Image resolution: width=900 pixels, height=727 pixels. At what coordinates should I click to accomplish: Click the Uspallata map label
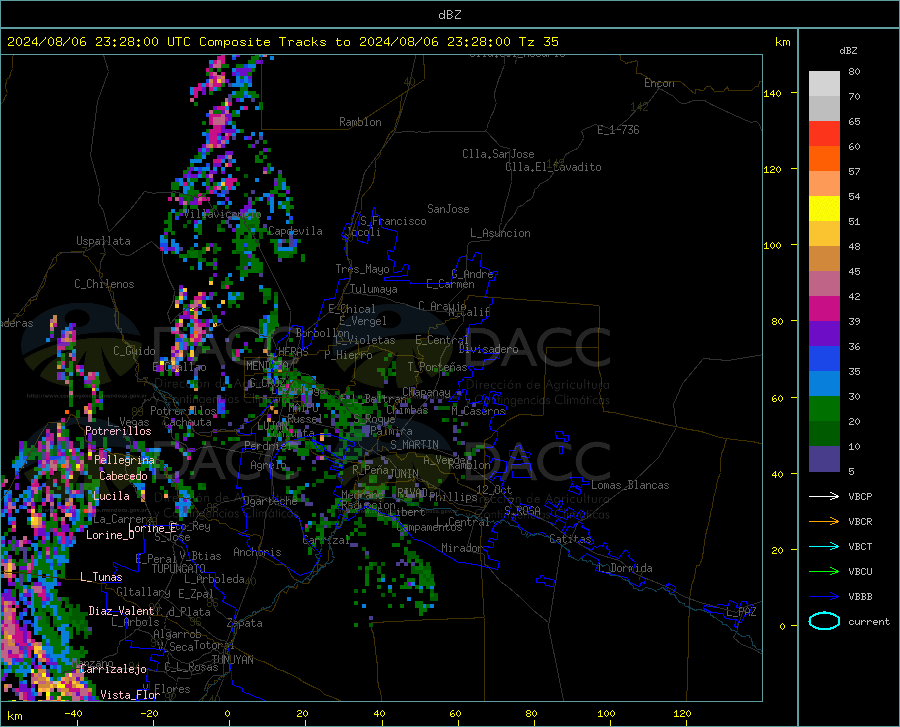coord(103,241)
